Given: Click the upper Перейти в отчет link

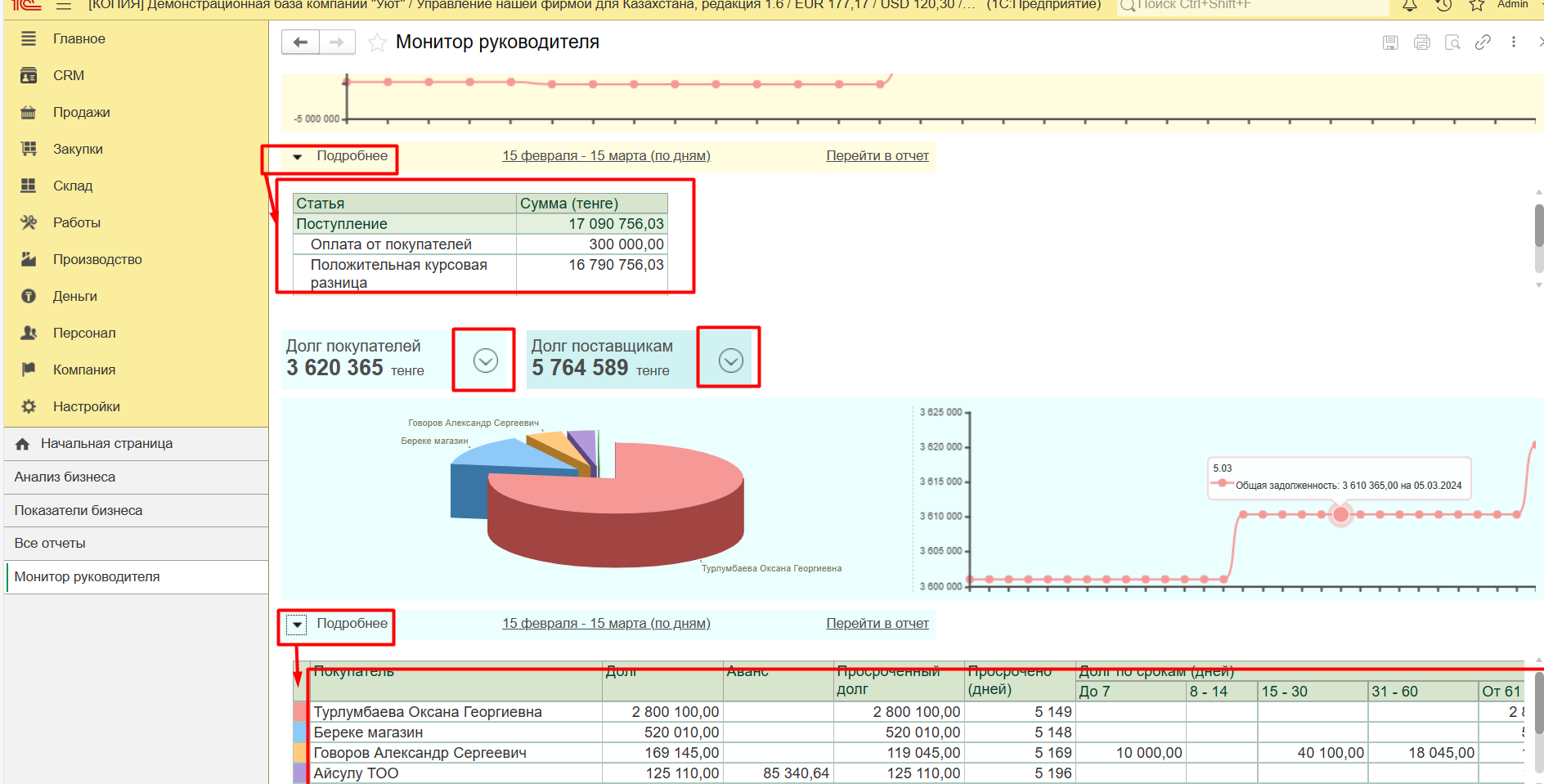Looking at the screenshot, I should pyautogui.click(x=877, y=156).
